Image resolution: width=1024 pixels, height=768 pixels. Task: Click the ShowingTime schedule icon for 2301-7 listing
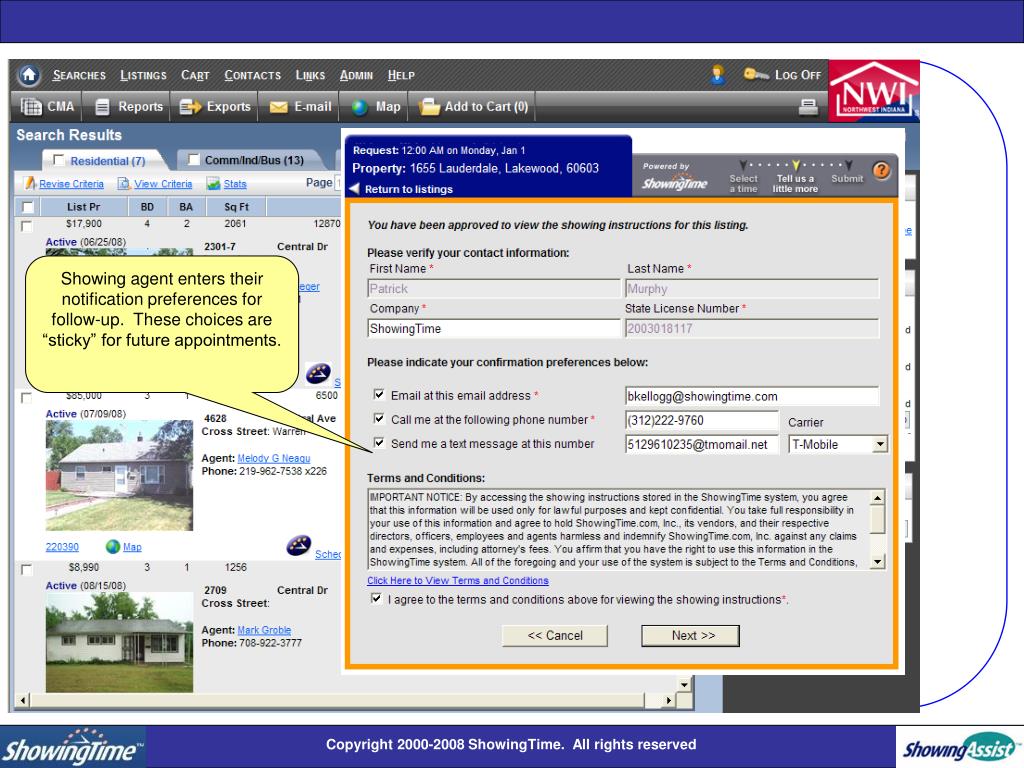(x=318, y=374)
